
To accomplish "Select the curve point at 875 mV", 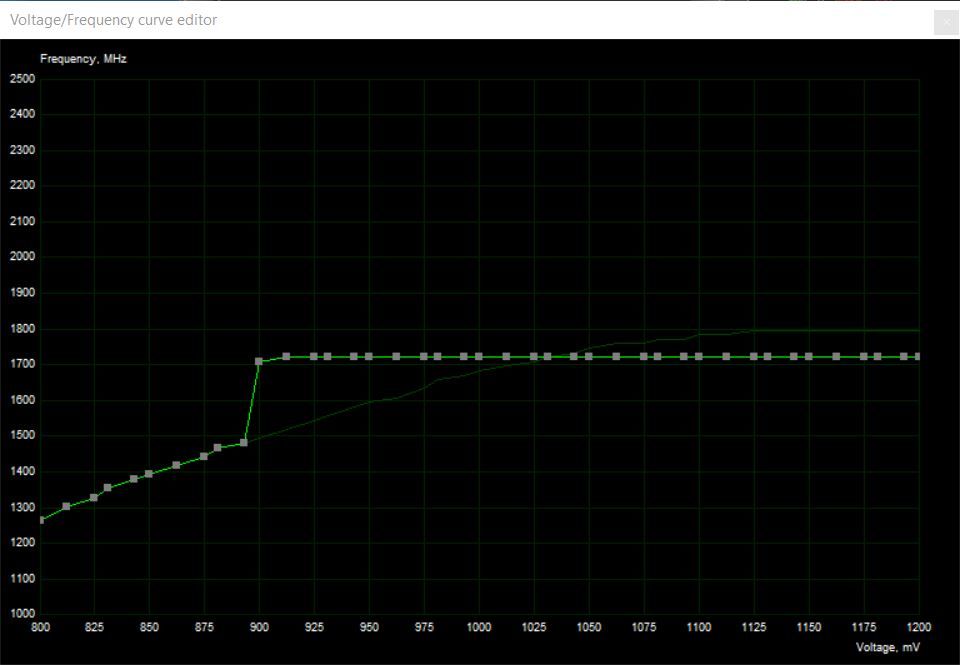I will (x=204, y=457).
